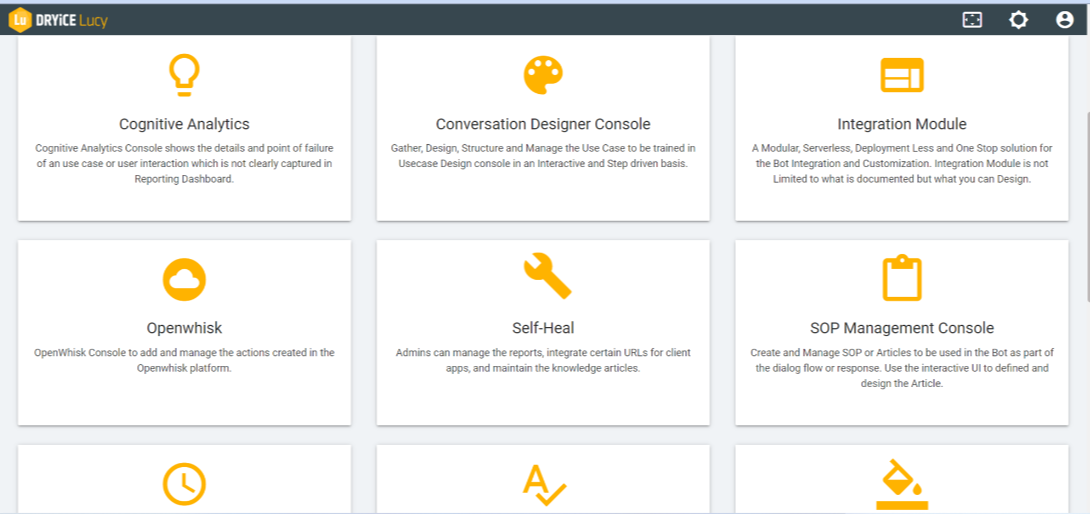Click the SOP Management clipboard icon
Viewport: 1090px width, 514px height.
coord(901,278)
